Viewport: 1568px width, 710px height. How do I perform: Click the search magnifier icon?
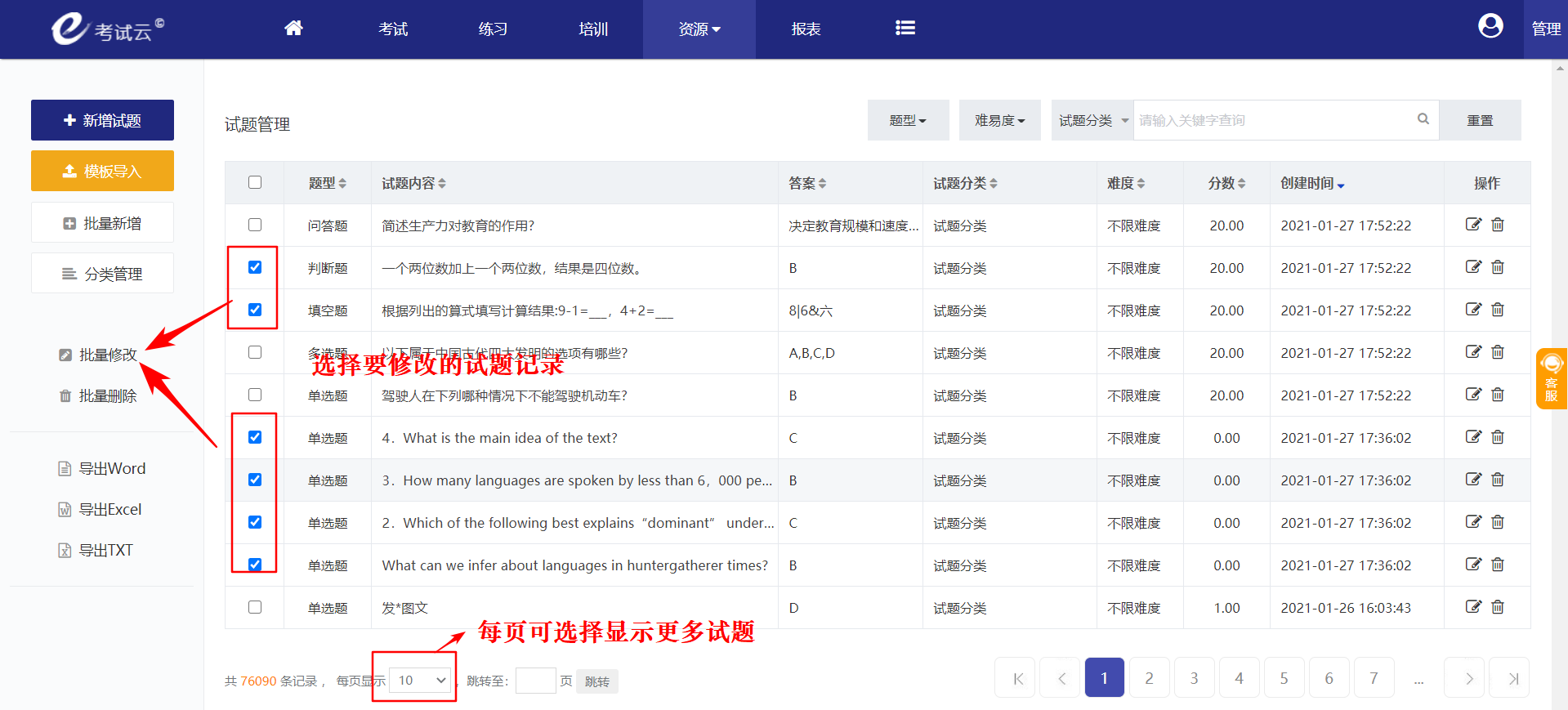(x=1423, y=119)
